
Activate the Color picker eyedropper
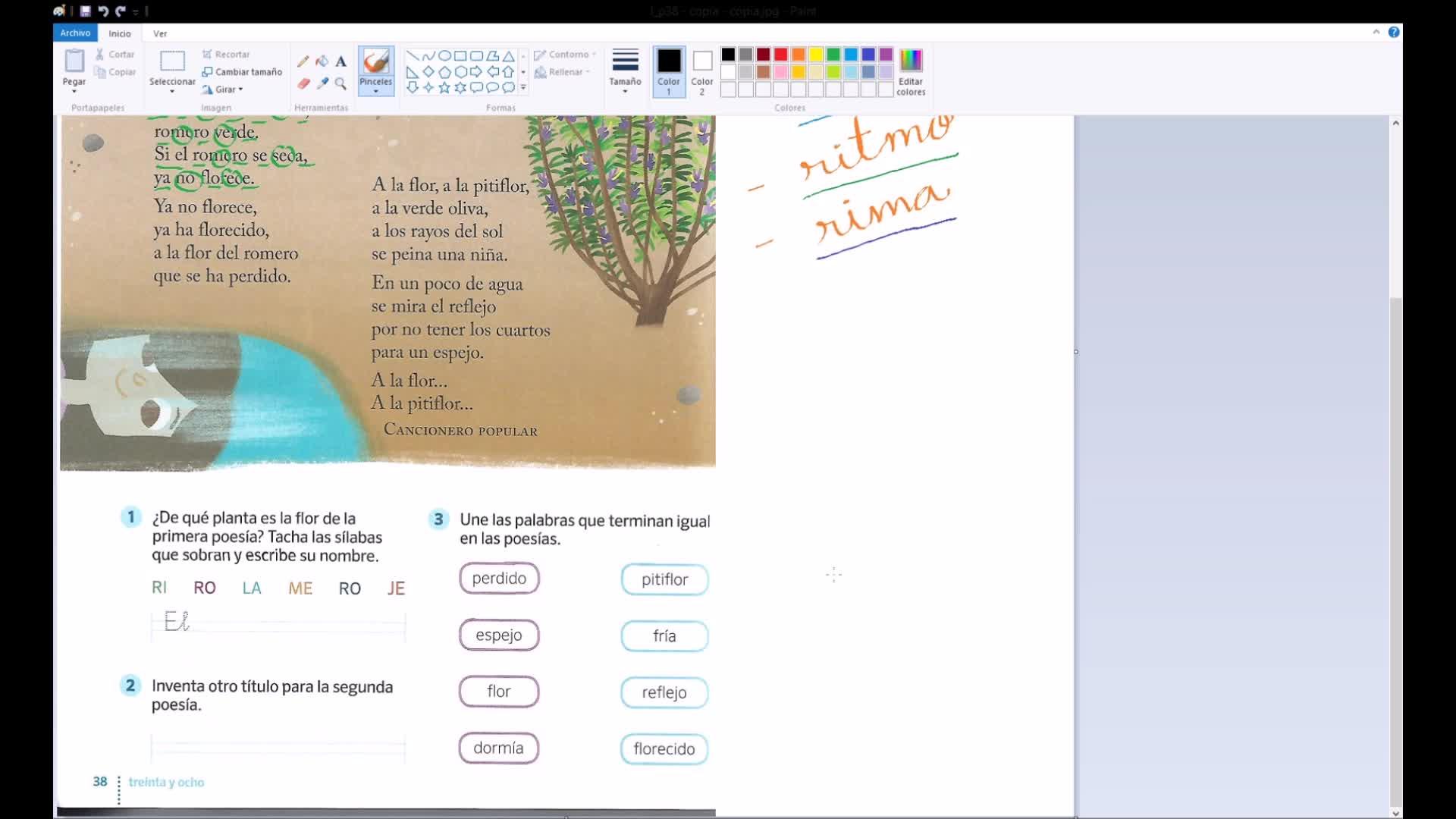click(x=322, y=83)
